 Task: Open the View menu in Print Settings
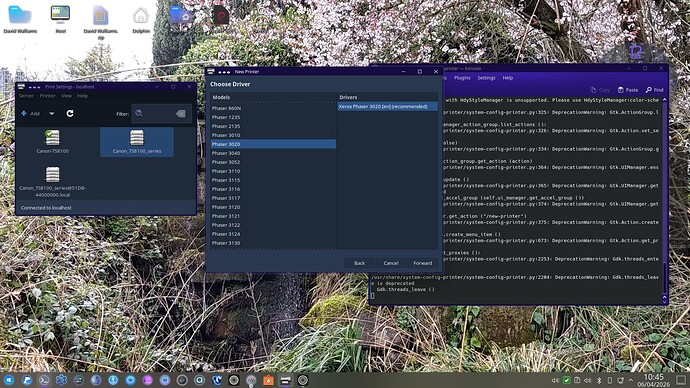click(66, 95)
